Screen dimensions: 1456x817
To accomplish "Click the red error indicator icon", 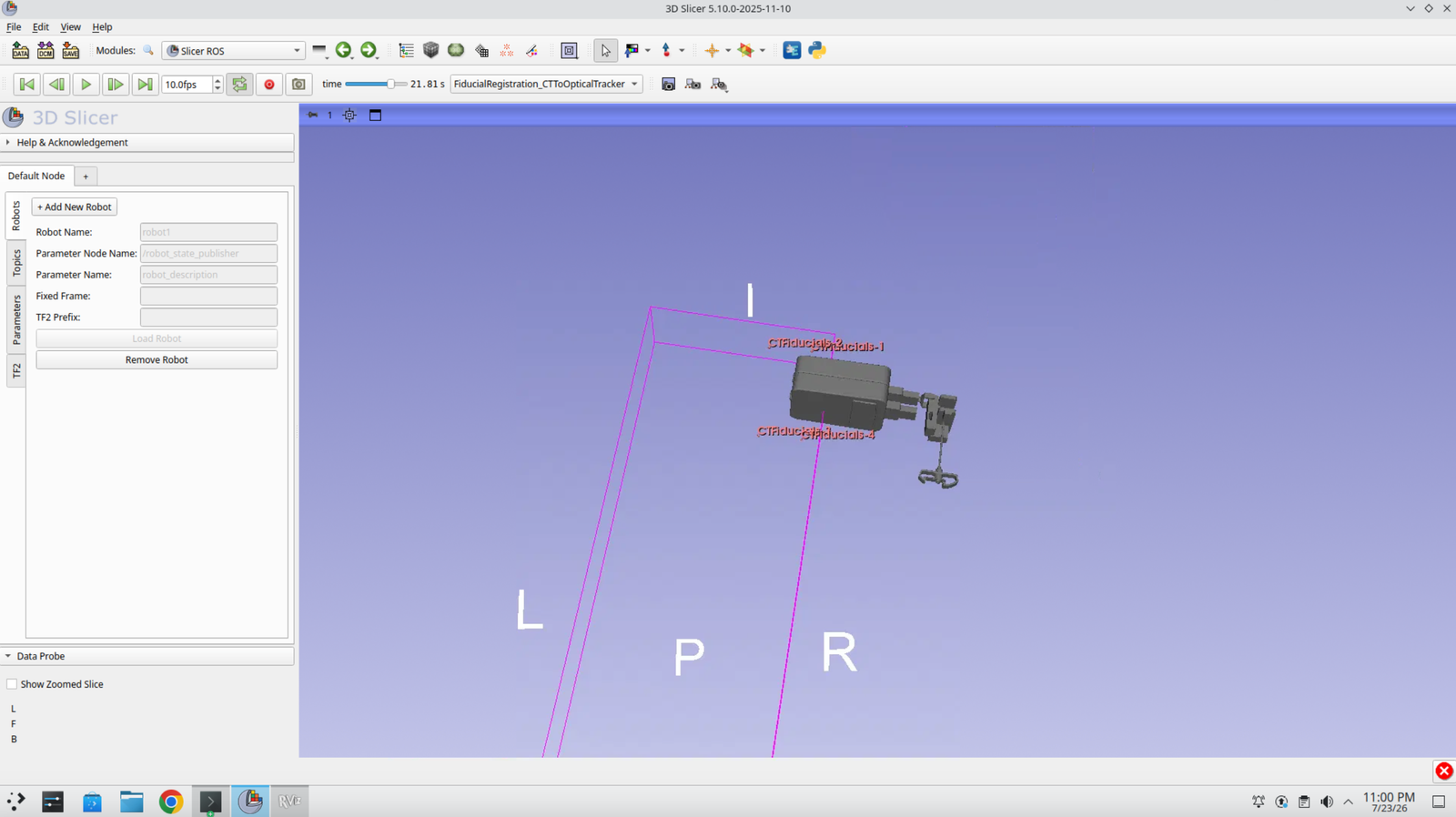I will point(1444,772).
